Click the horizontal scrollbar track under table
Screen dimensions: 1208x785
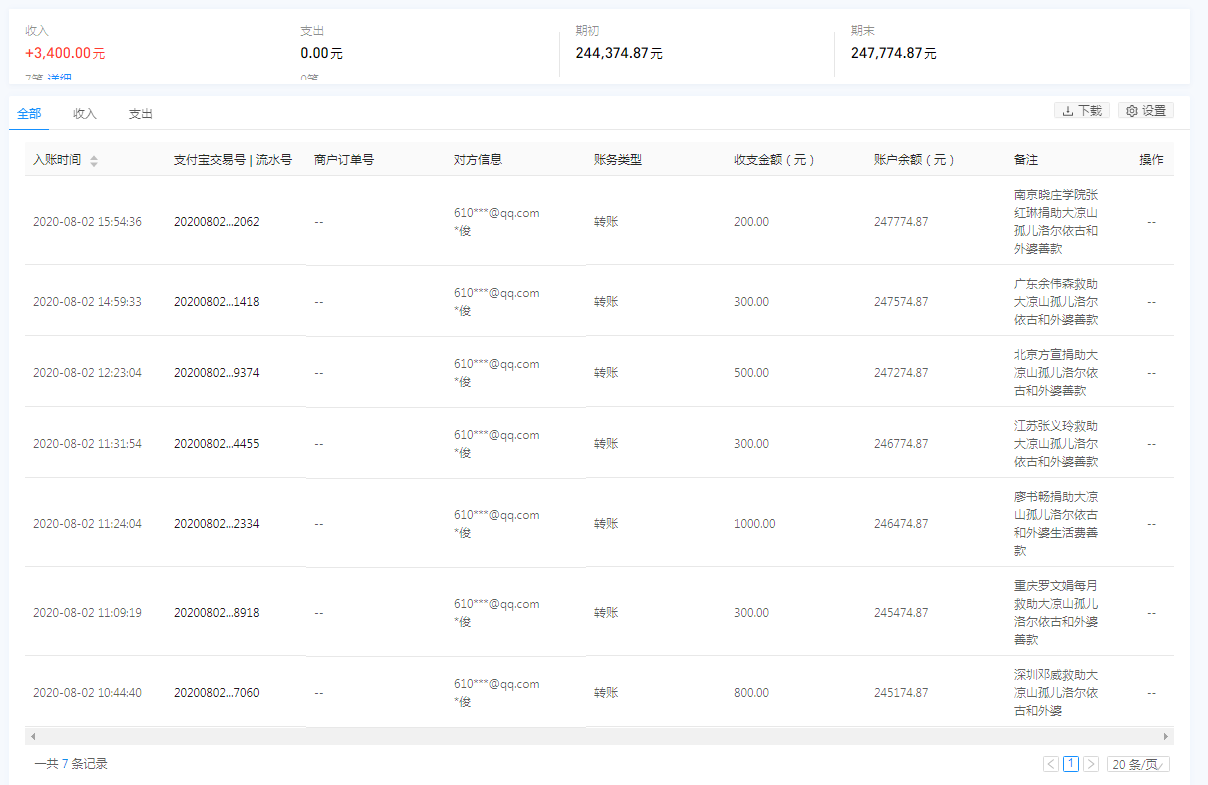pos(600,736)
